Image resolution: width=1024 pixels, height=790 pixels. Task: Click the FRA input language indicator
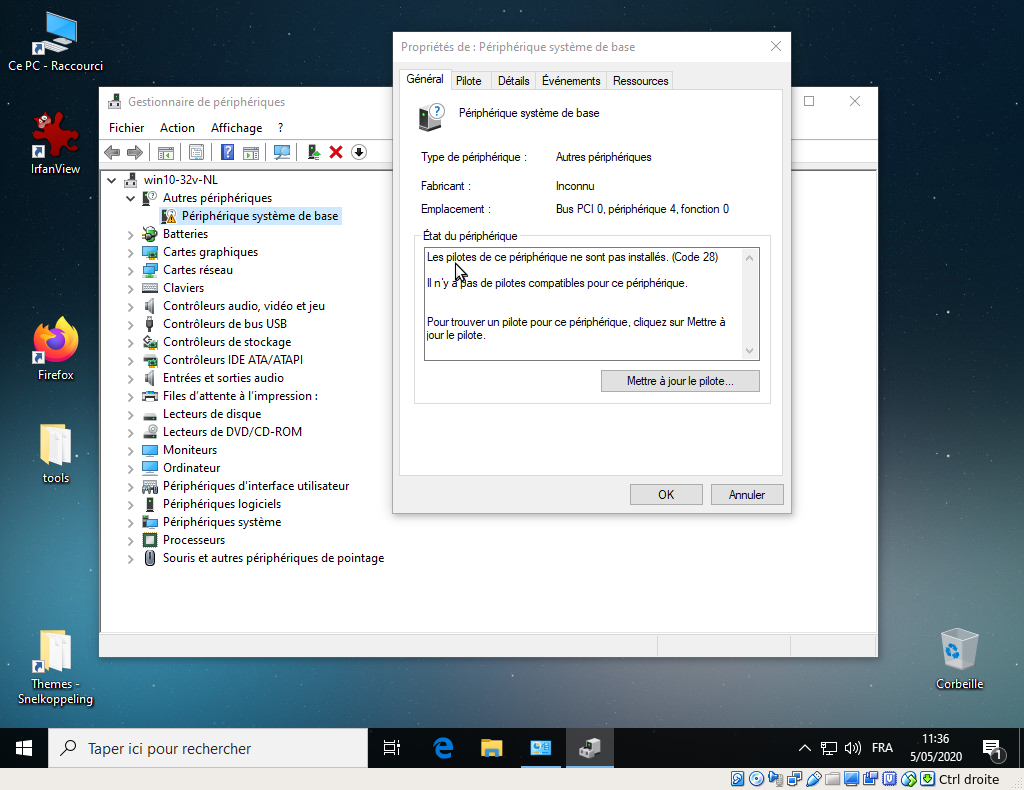pyautogui.click(x=882, y=748)
